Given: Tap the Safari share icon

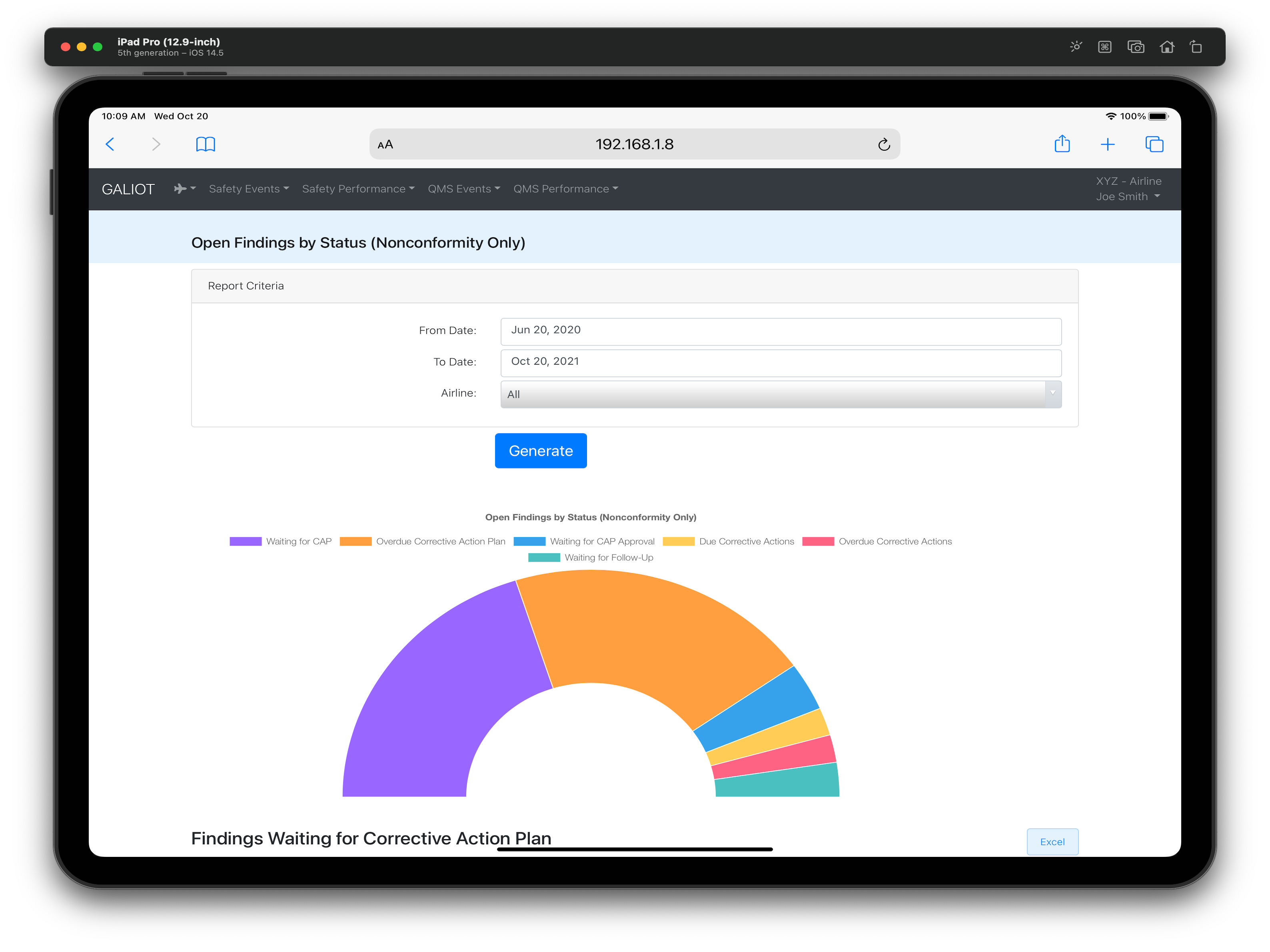Looking at the screenshot, I should [x=1062, y=144].
